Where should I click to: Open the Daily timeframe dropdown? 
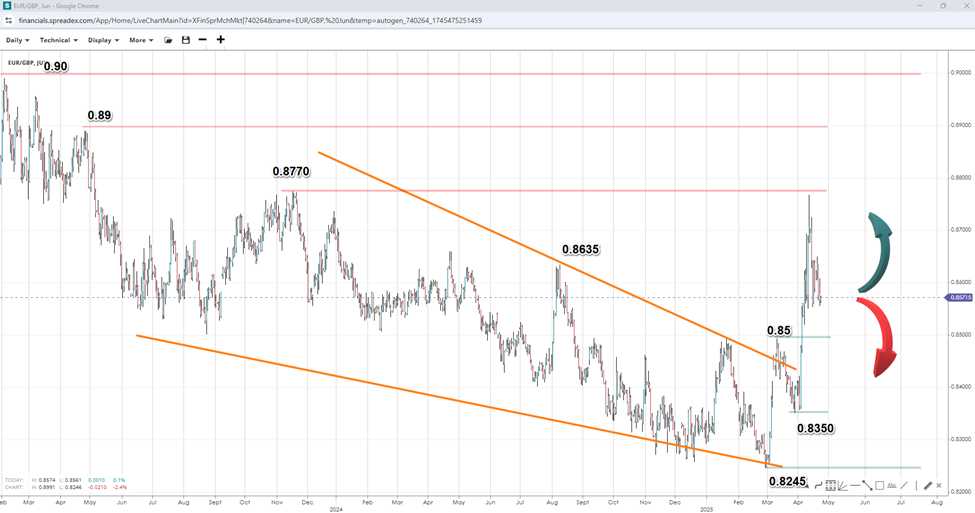(x=17, y=40)
